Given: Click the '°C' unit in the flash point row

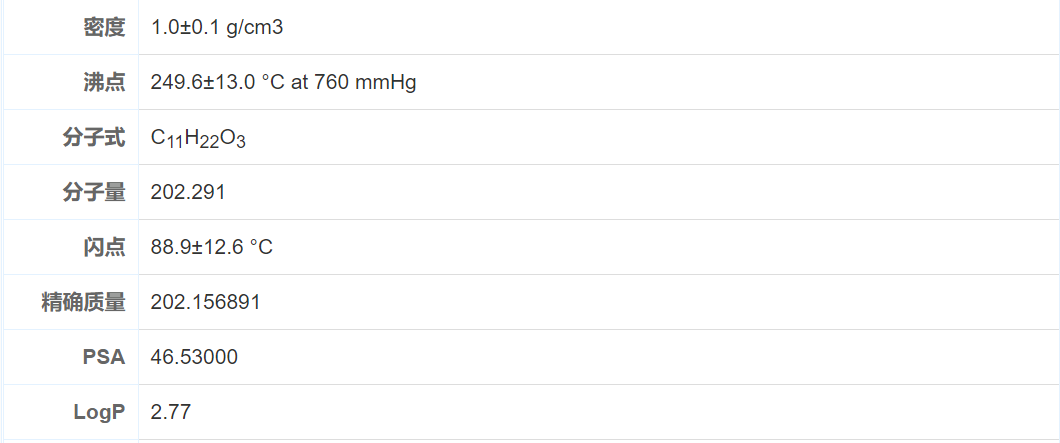Looking at the screenshot, I should pos(261,247).
